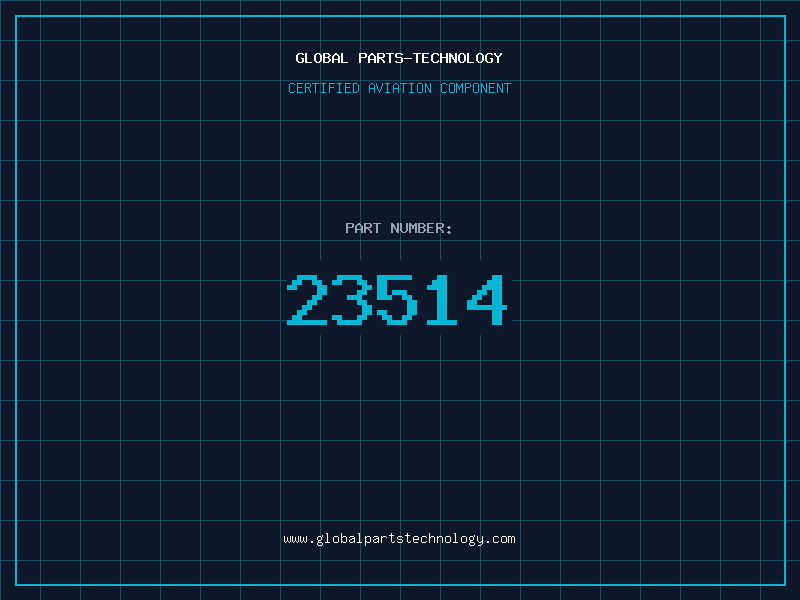Viewport: 800px width, 600px height.
Task: Click the part number value 23514
Action: click(397, 299)
